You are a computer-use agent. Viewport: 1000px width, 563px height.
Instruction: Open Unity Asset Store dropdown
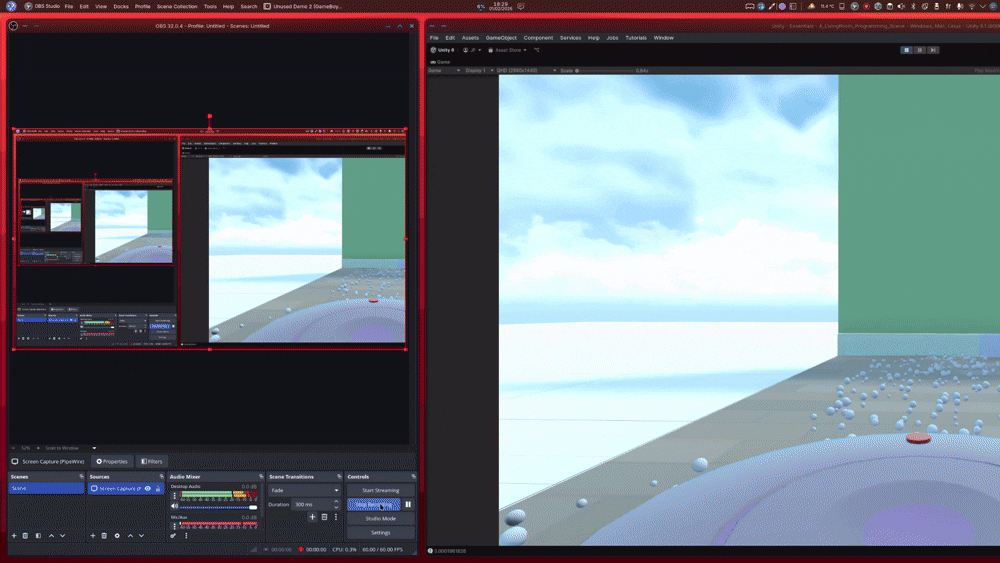[508, 50]
